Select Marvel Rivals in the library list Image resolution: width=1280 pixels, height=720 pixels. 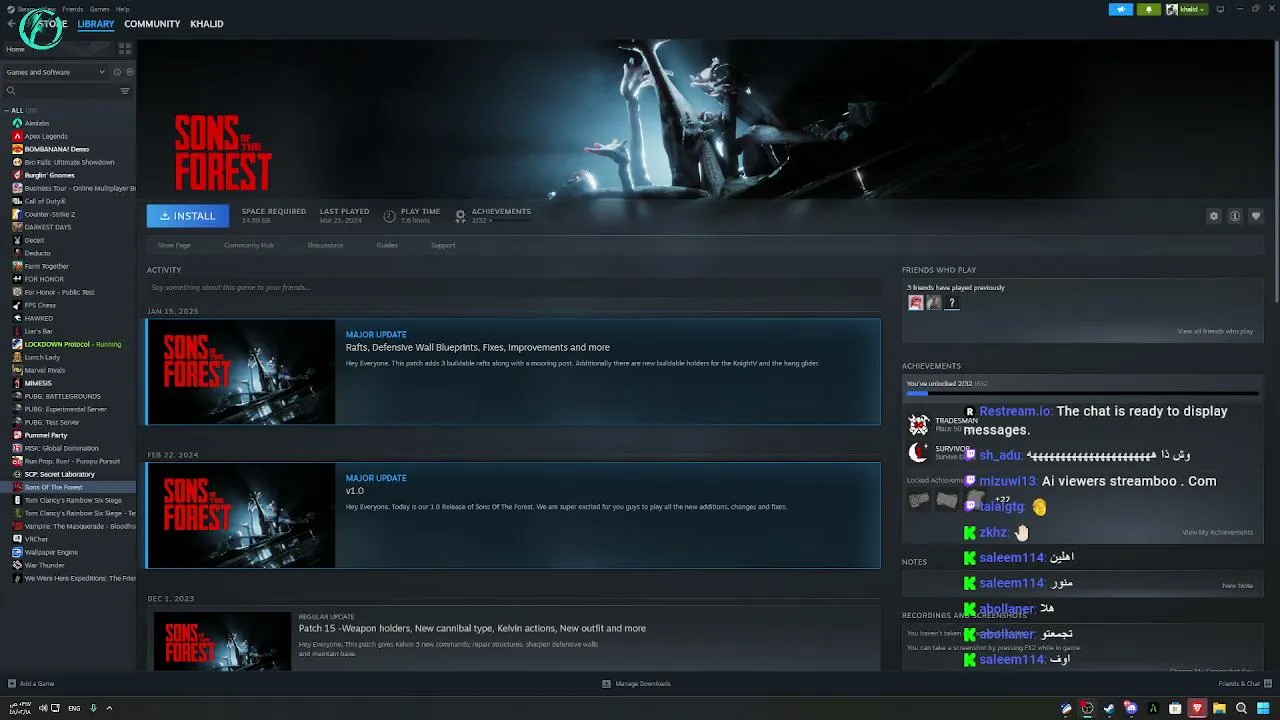click(x=44, y=370)
